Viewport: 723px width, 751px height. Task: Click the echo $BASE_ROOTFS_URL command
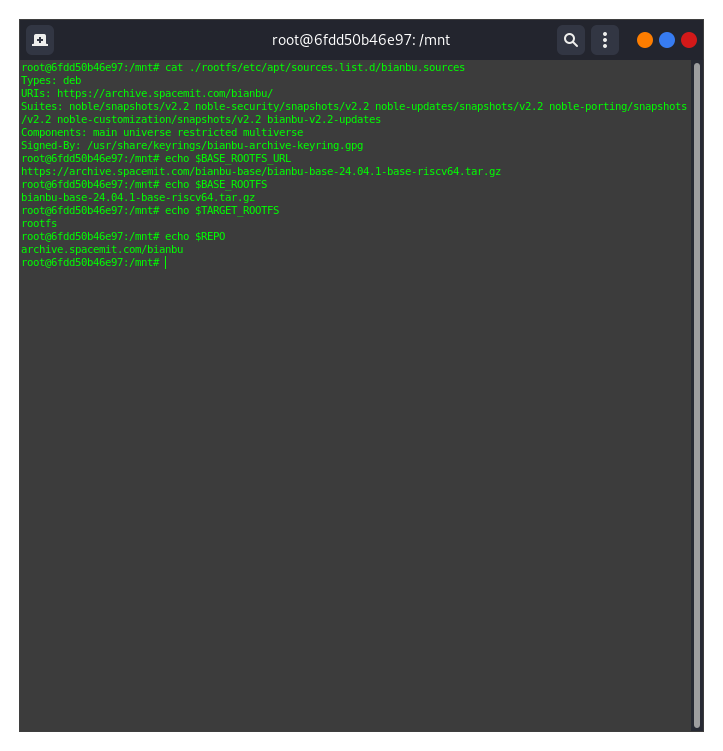pos(228,158)
